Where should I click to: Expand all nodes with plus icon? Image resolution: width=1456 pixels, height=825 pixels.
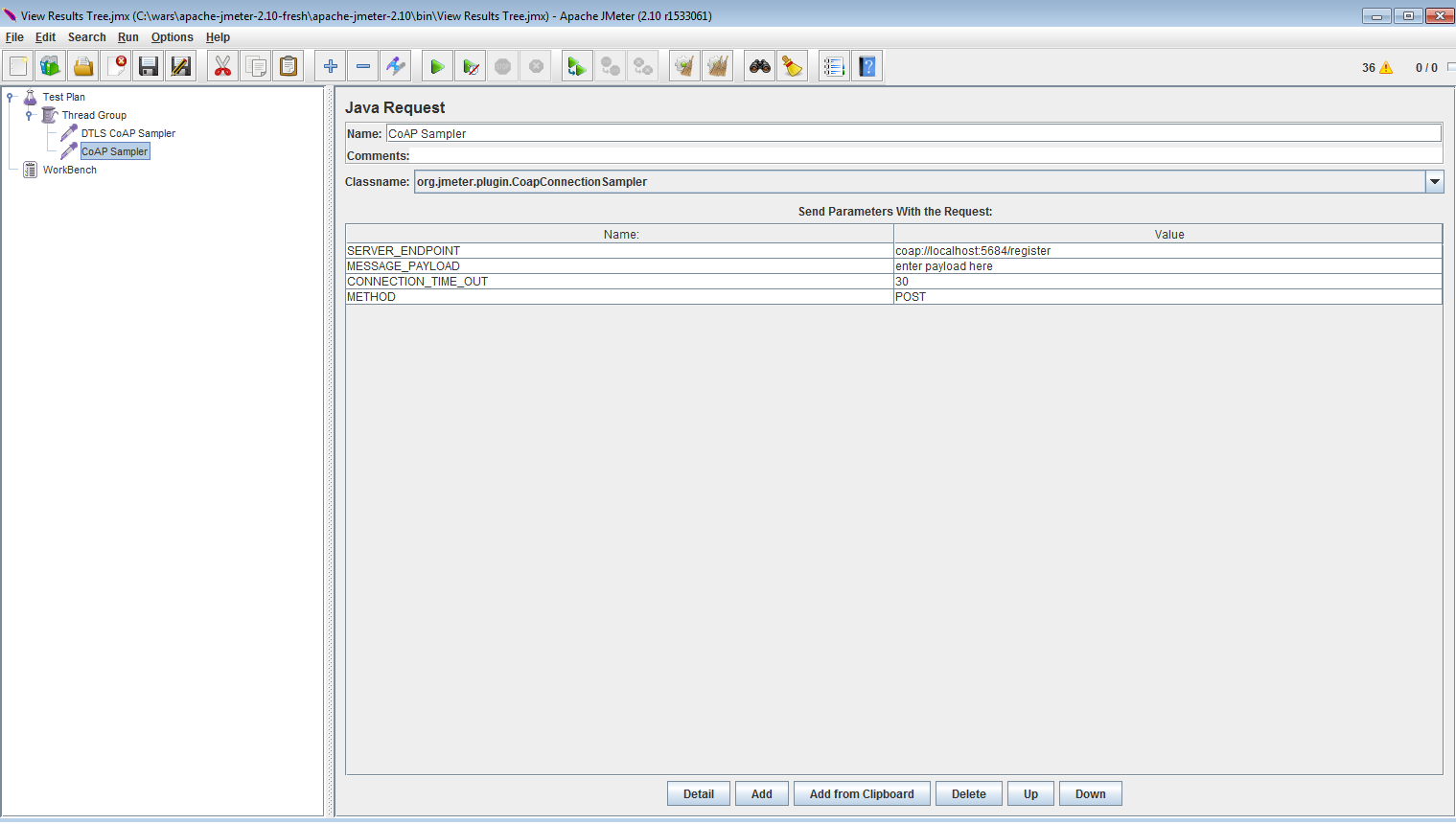pos(331,66)
